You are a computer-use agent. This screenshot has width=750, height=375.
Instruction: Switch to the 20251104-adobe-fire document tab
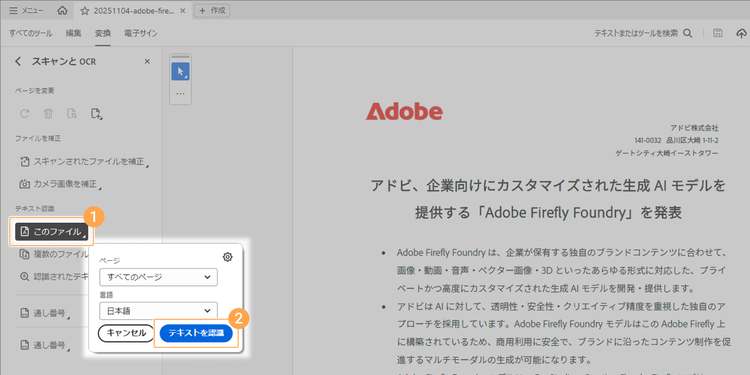coord(133,11)
